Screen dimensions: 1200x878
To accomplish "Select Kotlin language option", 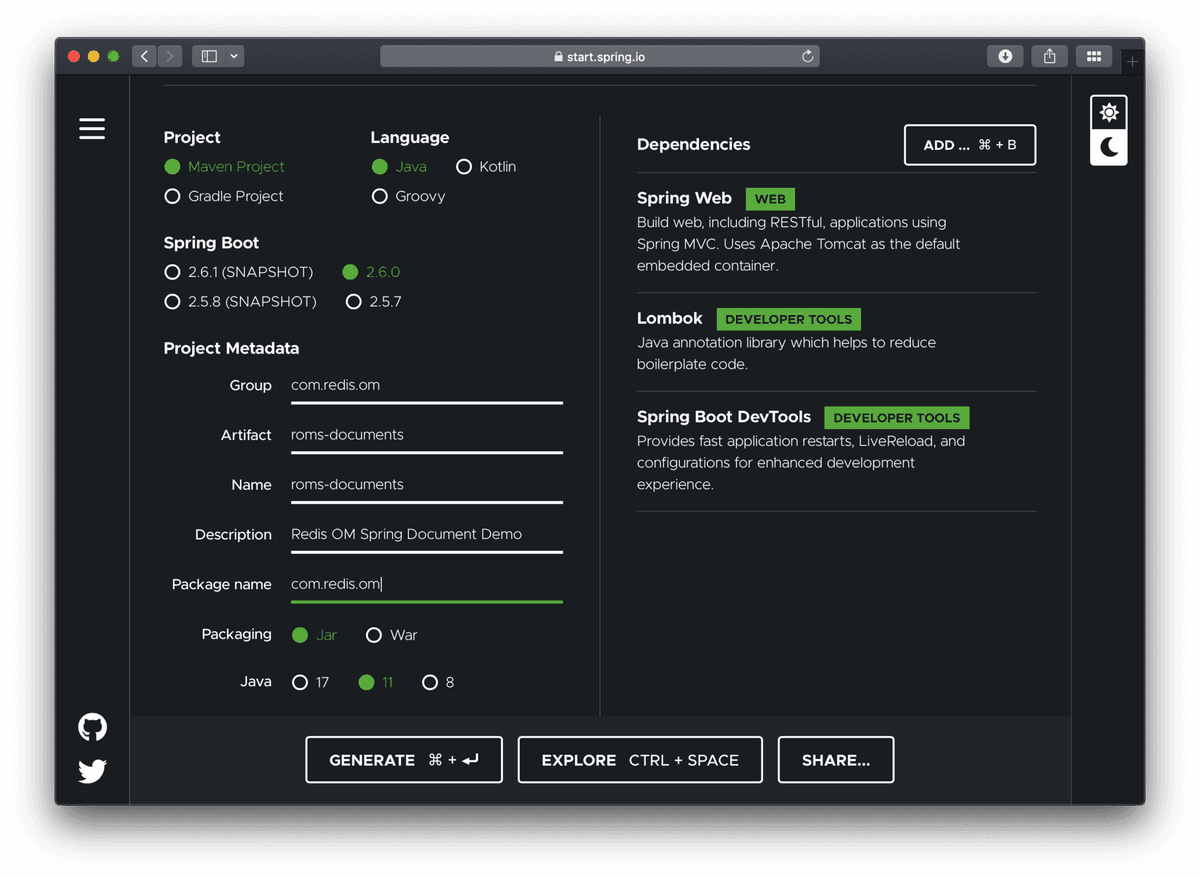I will [x=464, y=167].
